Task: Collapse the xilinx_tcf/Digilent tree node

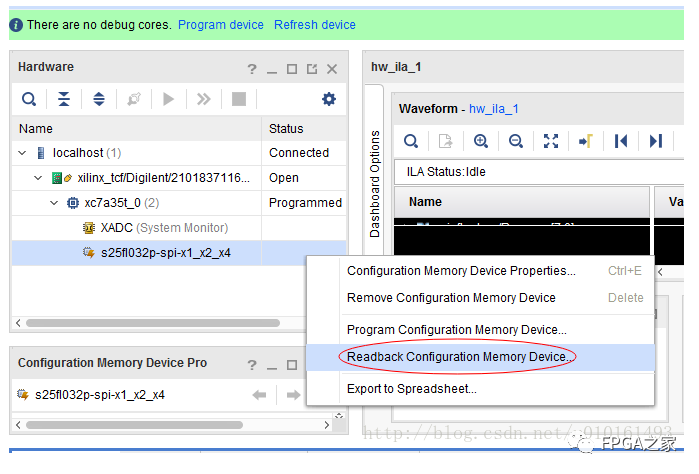Action: 38,178
